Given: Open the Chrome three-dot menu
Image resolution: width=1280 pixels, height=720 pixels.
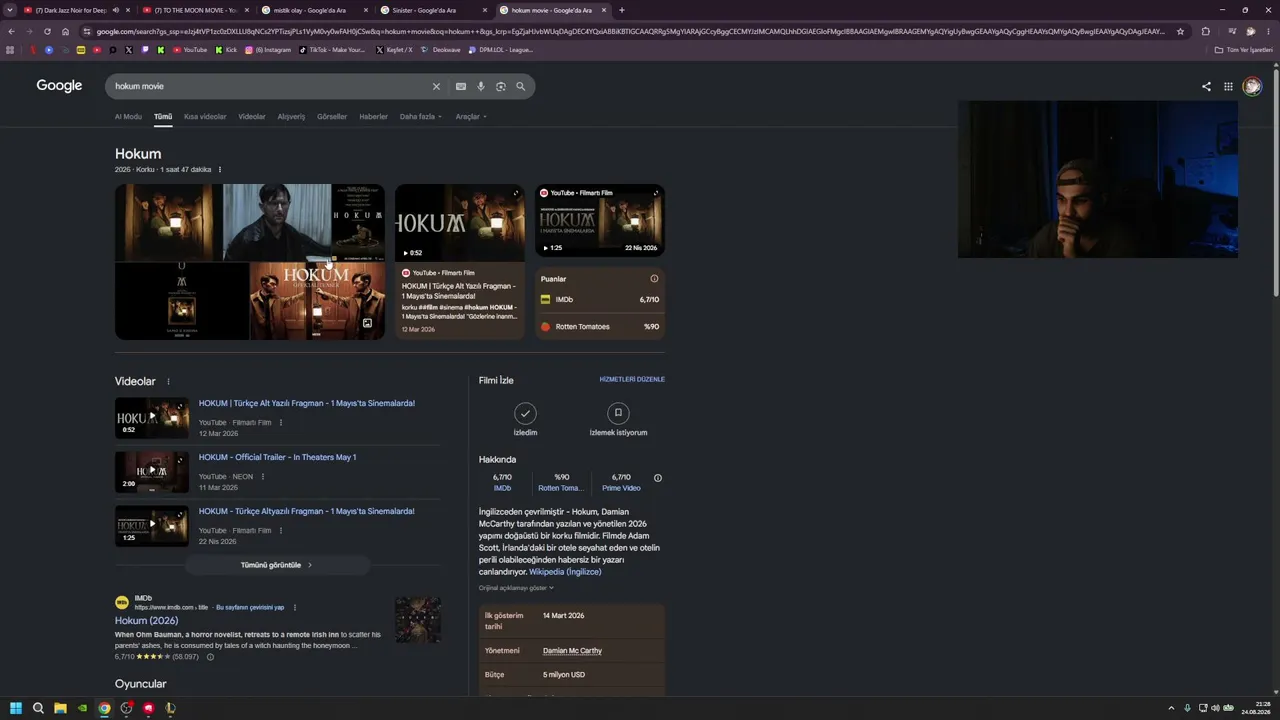Looking at the screenshot, I should 1270,31.
